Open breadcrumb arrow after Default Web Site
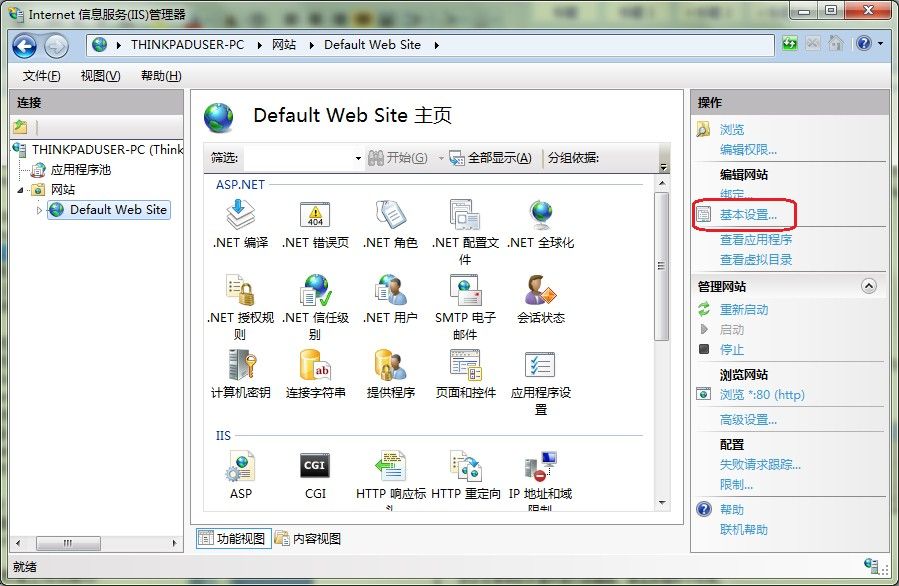Viewport: 899px width, 586px height. click(436, 45)
